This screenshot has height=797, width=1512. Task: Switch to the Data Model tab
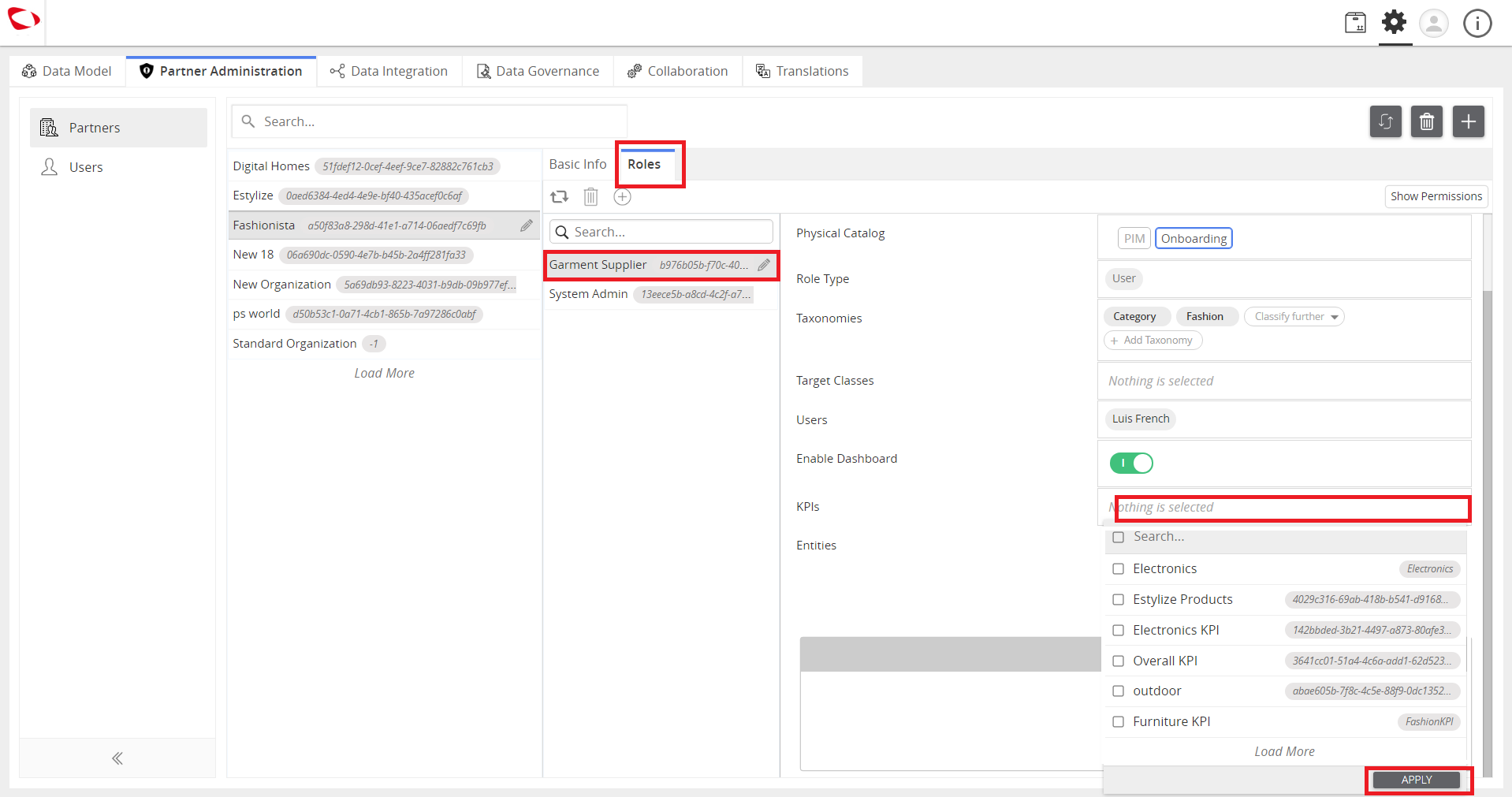click(67, 71)
